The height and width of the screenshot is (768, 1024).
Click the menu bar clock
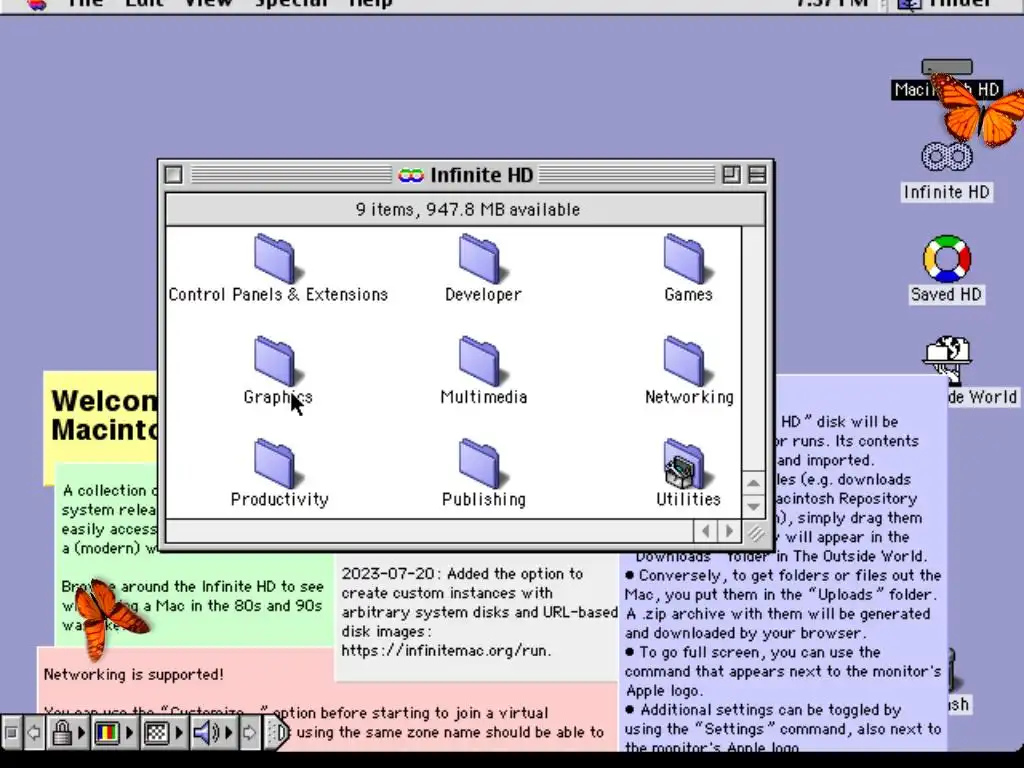click(832, 3)
